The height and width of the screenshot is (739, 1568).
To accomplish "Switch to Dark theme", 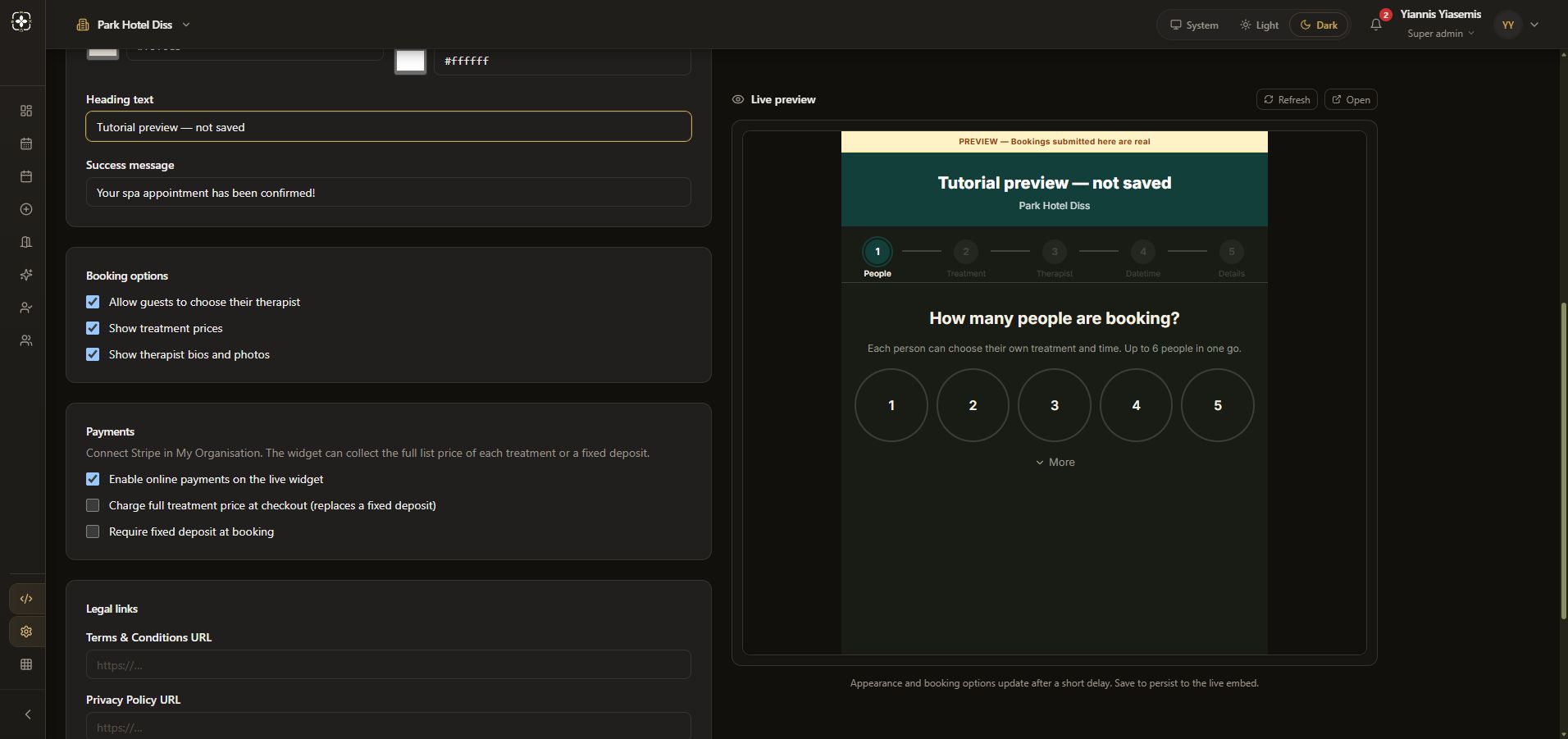I will pyautogui.click(x=1319, y=25).
